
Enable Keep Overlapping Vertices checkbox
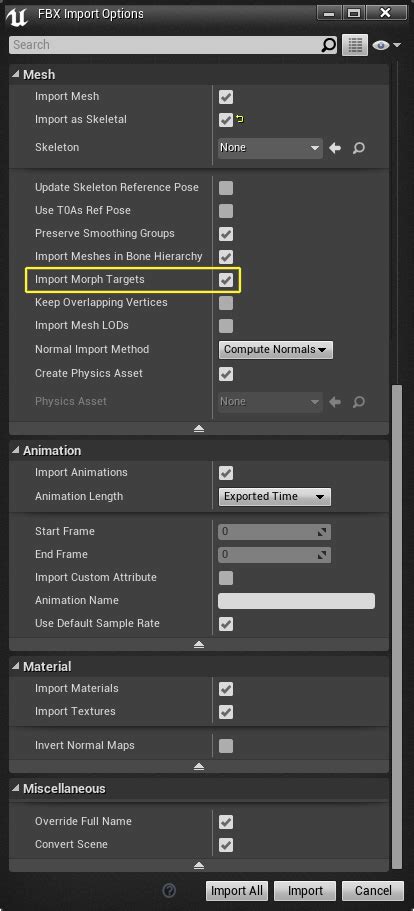[226, 303]
